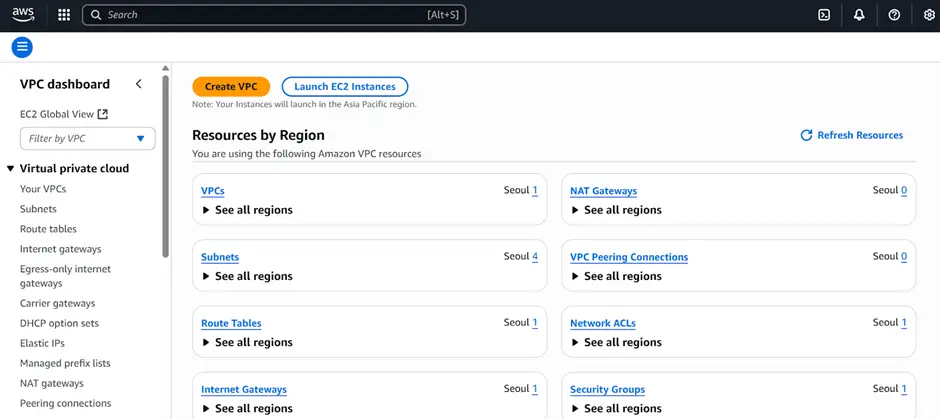Open CloudShell terminal icon
Image resolution: width=940 pixels, height=419 pixels.
(824, 15)
